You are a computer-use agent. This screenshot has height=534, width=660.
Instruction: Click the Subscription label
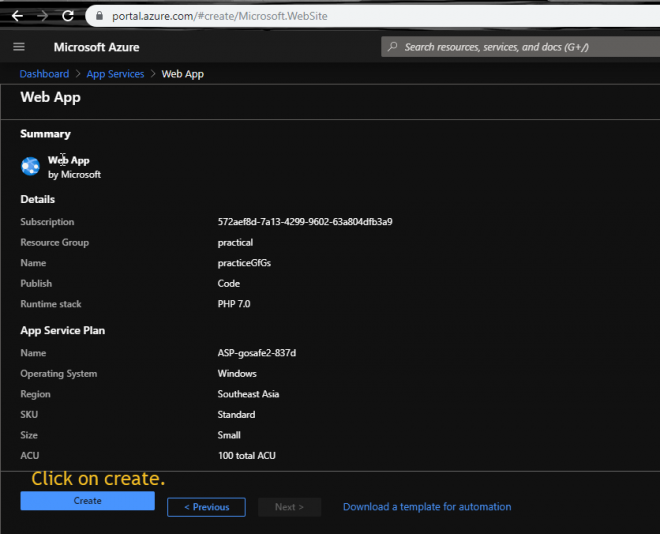pyautogui.click(x=47, y=222)
